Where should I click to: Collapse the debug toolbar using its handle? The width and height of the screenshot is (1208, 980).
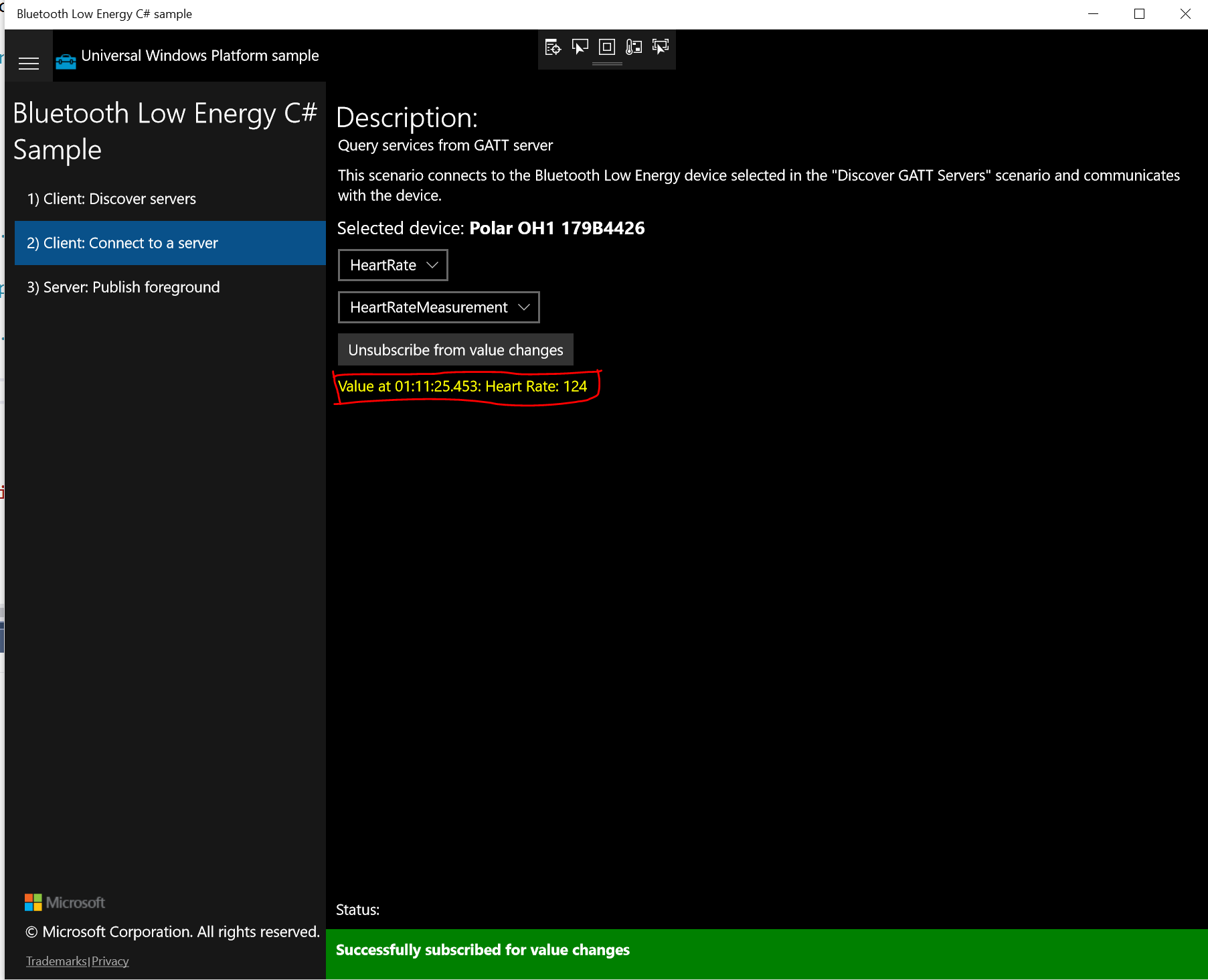tap(607, 64)
